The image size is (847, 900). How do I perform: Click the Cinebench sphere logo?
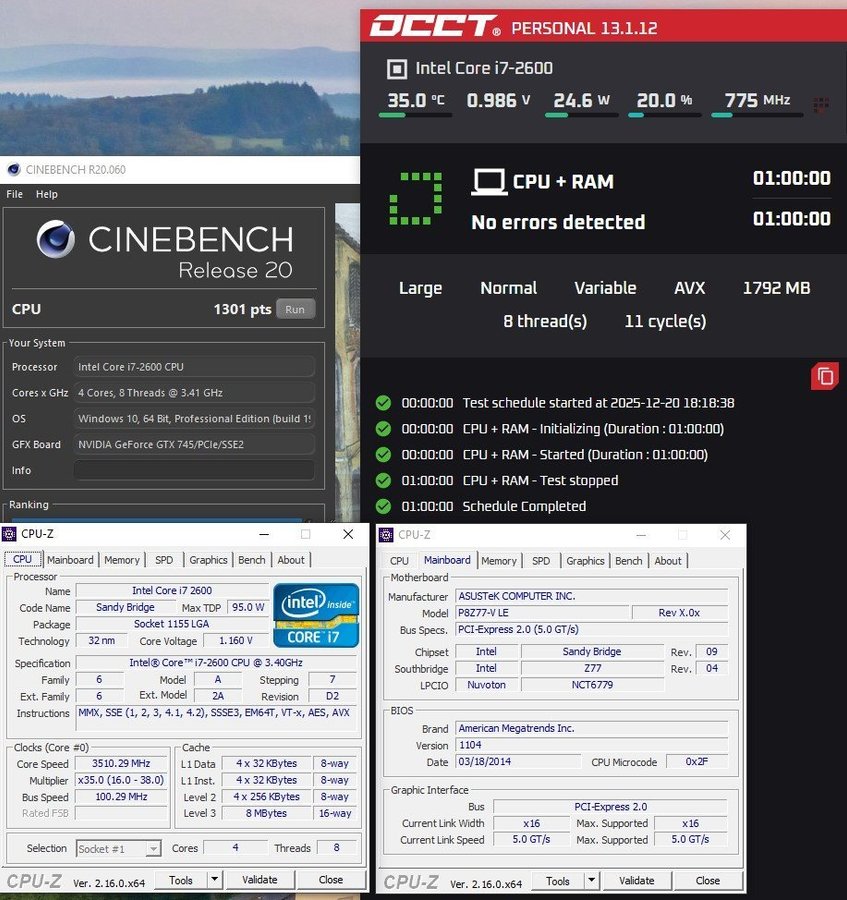tap(56, 240)
